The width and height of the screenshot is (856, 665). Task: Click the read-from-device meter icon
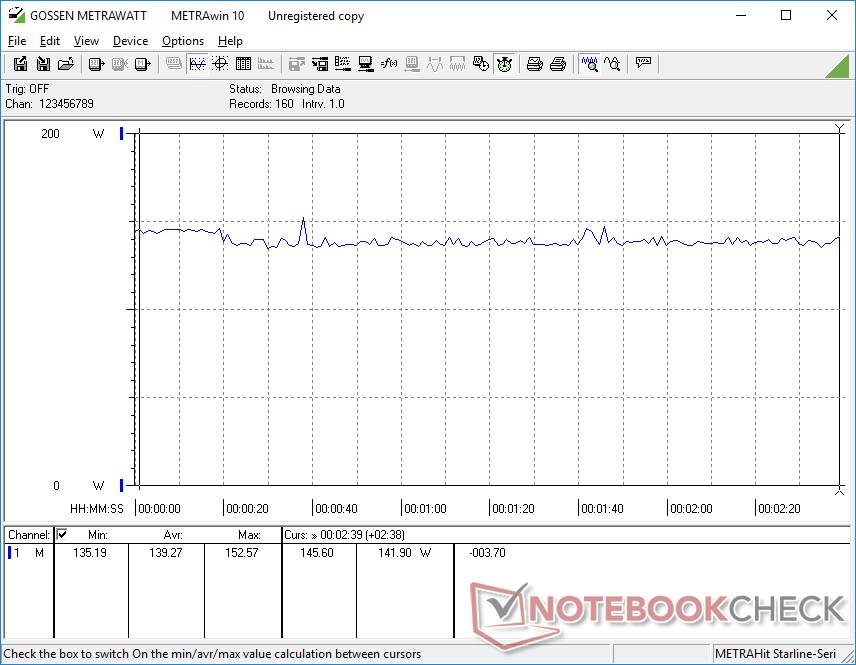pyautogui.click(x=96, y=64)
